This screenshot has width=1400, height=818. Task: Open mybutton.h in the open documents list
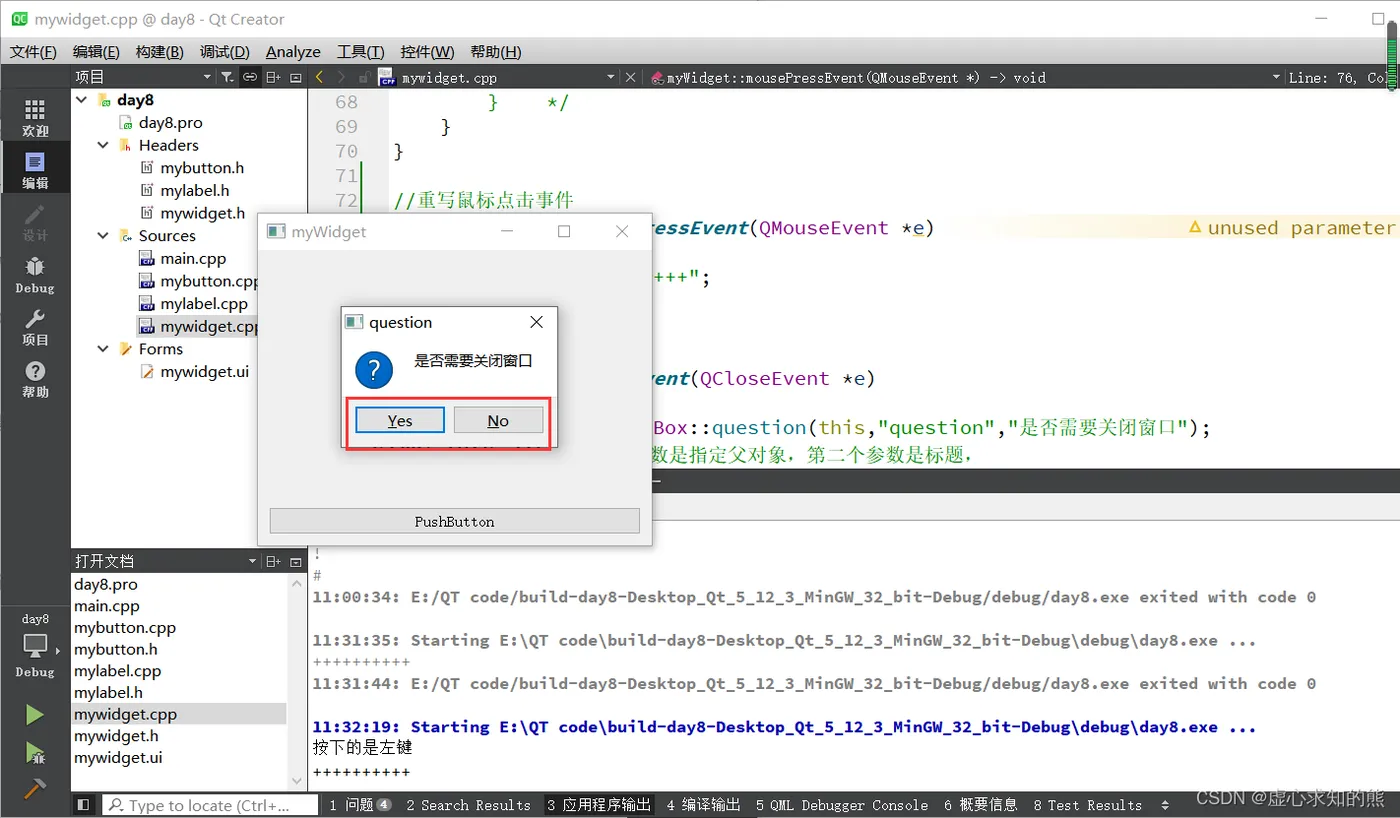click(x=116, y=649)
